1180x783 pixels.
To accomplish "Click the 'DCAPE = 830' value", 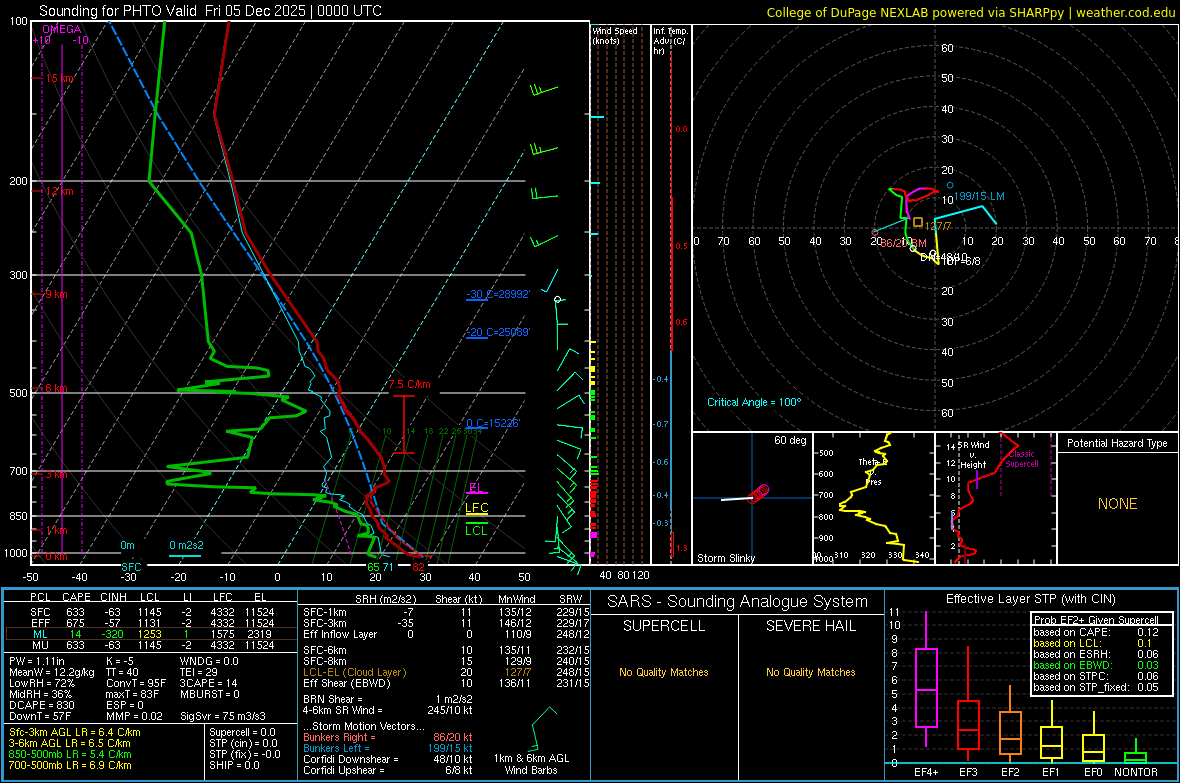I will [41, 705].
